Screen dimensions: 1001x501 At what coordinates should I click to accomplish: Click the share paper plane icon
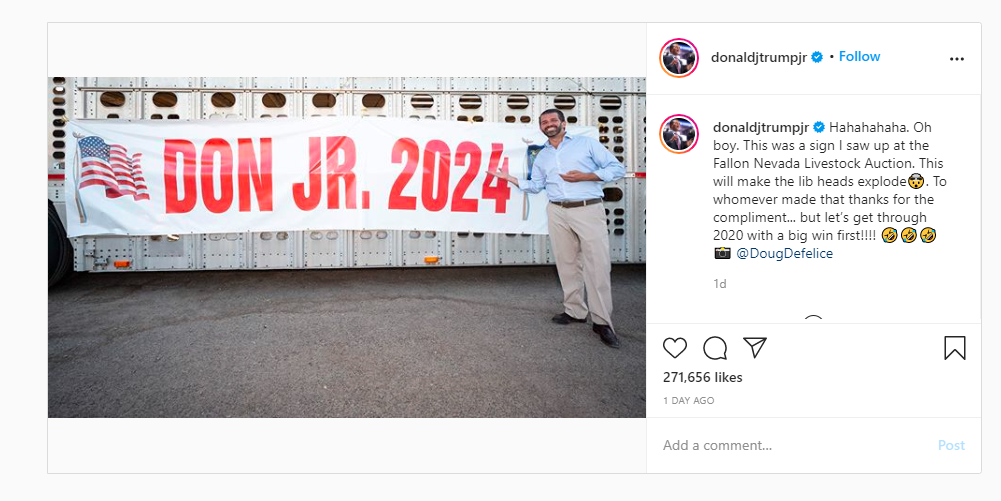[755, 348]
